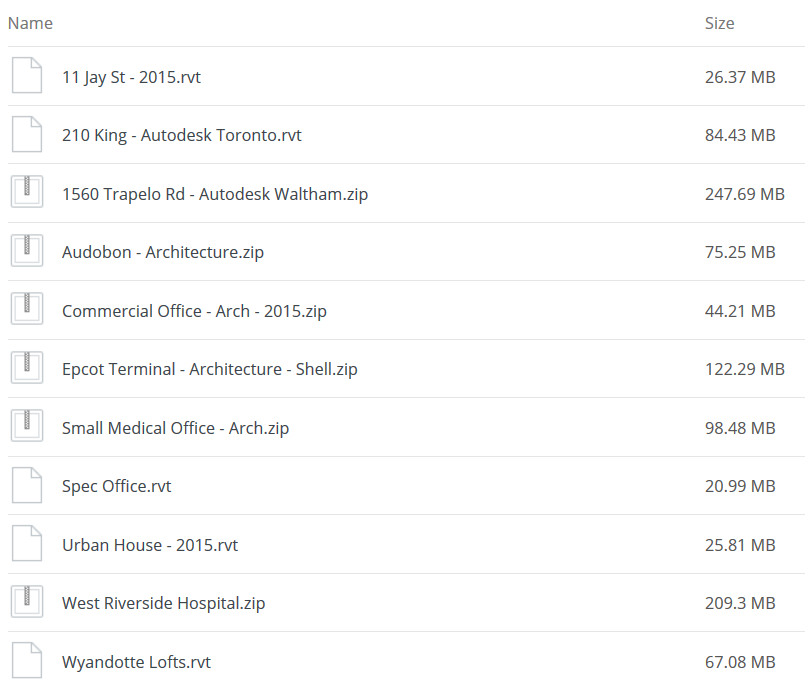Click the zip icon for Commercial Office - Arch
805x691 pixels.
(27, 309)
